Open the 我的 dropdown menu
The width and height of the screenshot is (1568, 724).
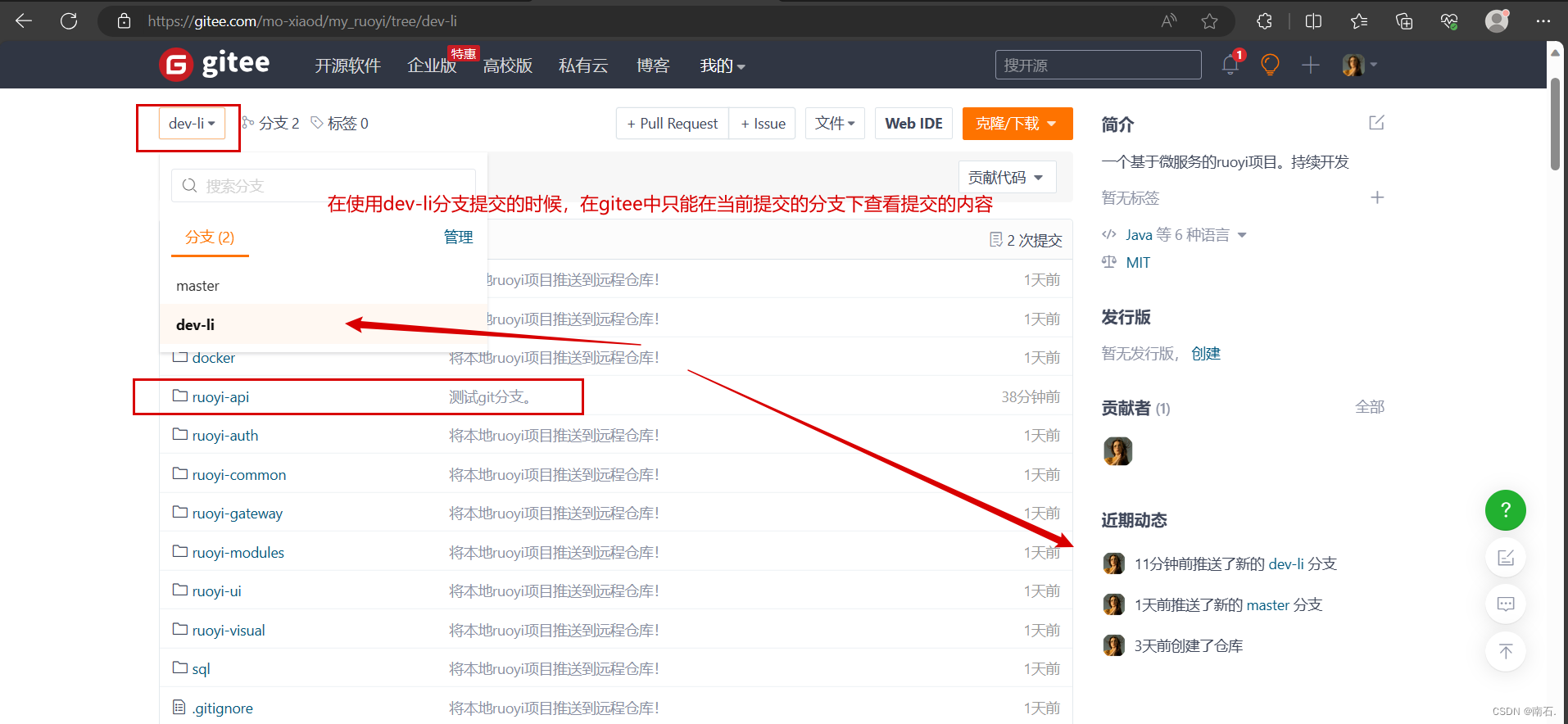(x=723, y=66)
